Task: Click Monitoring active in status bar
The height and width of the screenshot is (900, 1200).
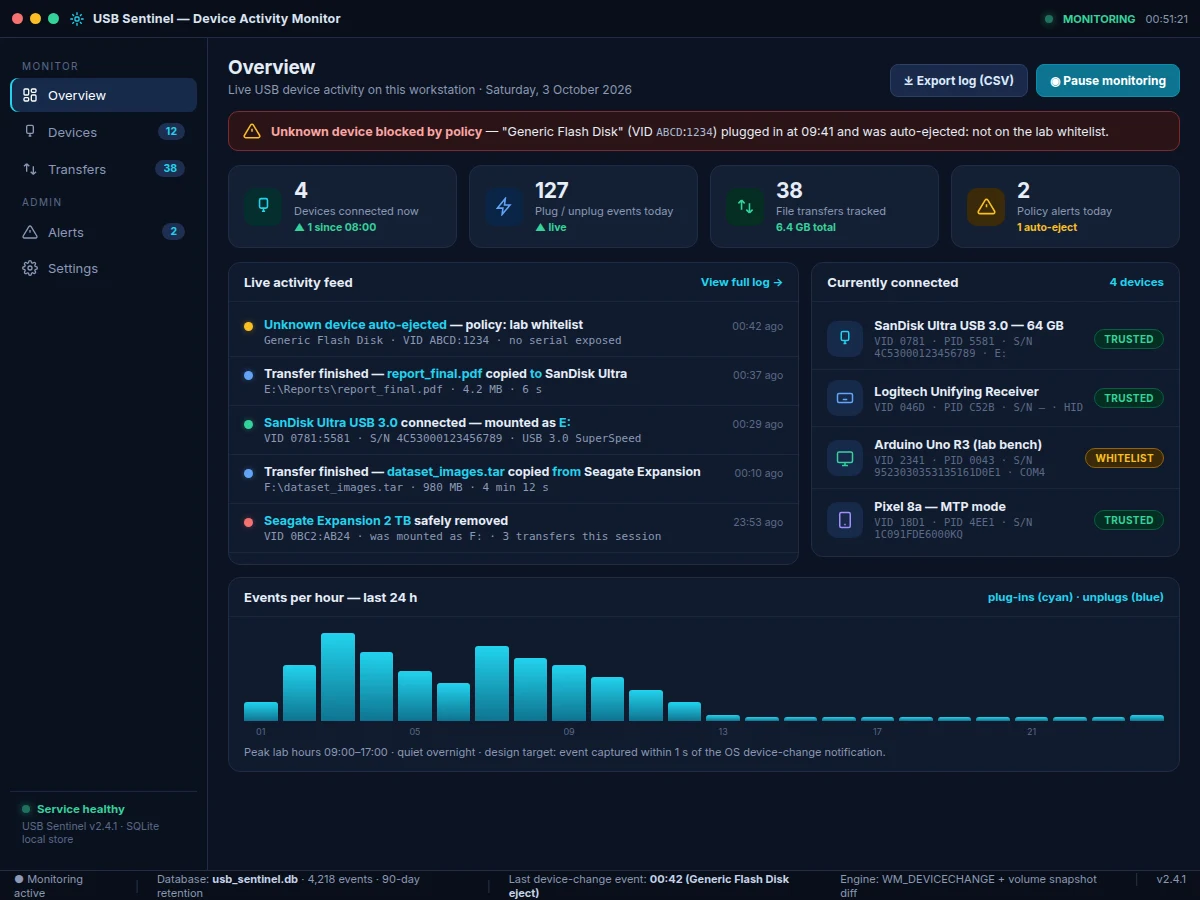Action: point(50,886)
